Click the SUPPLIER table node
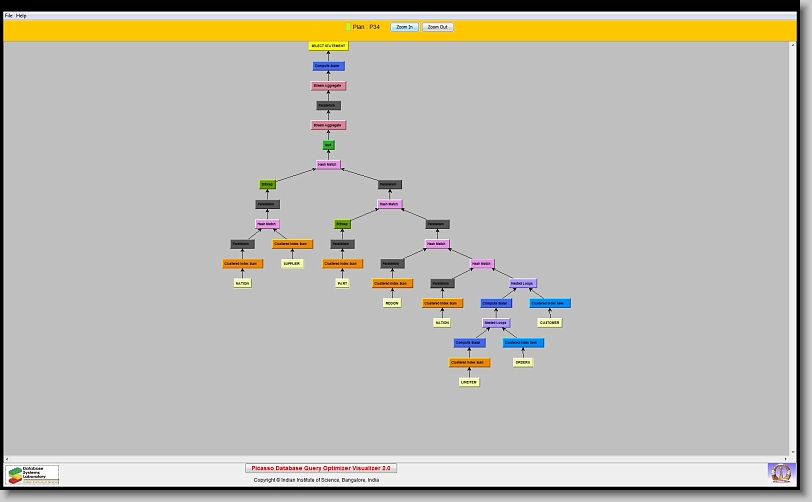The image size is (812, 502). [x=291, y=264]
